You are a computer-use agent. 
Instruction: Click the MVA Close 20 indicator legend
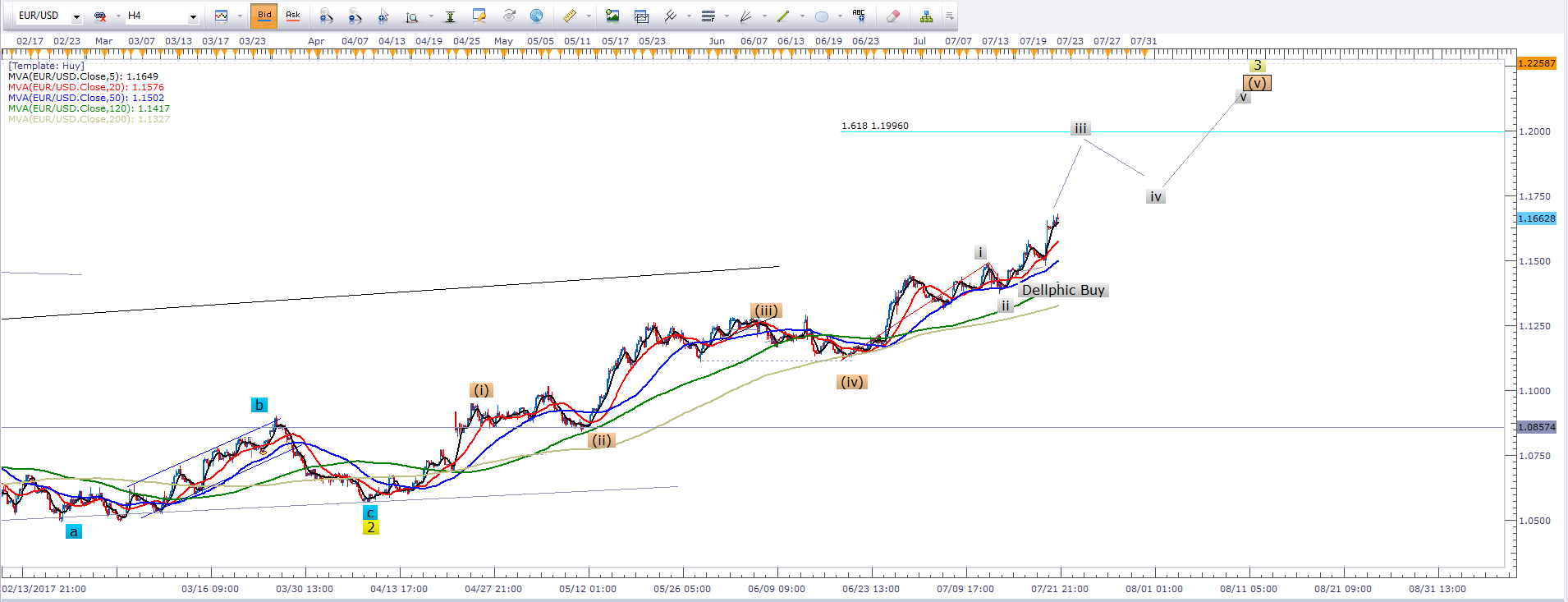pyautogui.click(x=85, y=87)
